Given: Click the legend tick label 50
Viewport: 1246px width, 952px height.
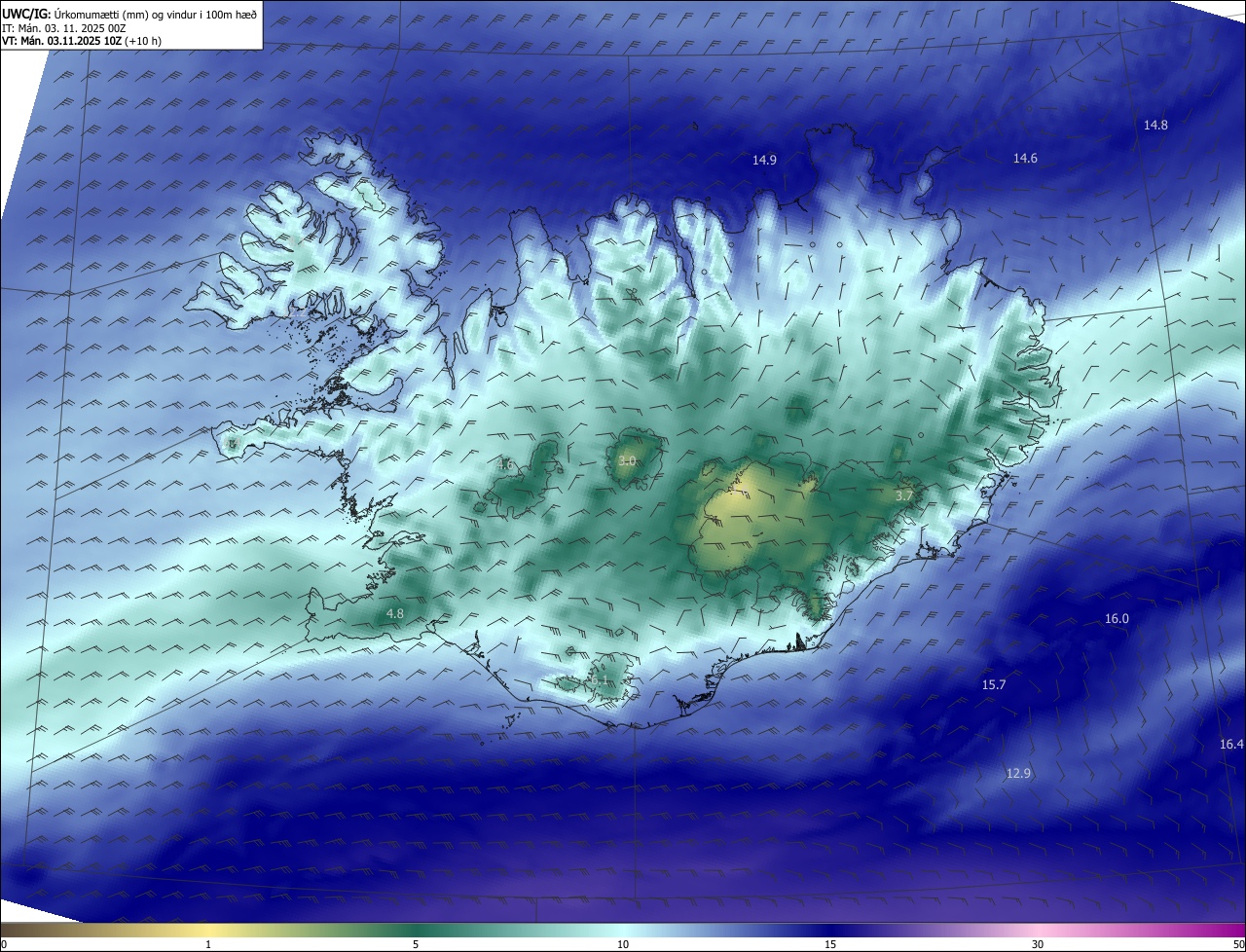Looking at the screenshot, I should (x=1238, y=944).
